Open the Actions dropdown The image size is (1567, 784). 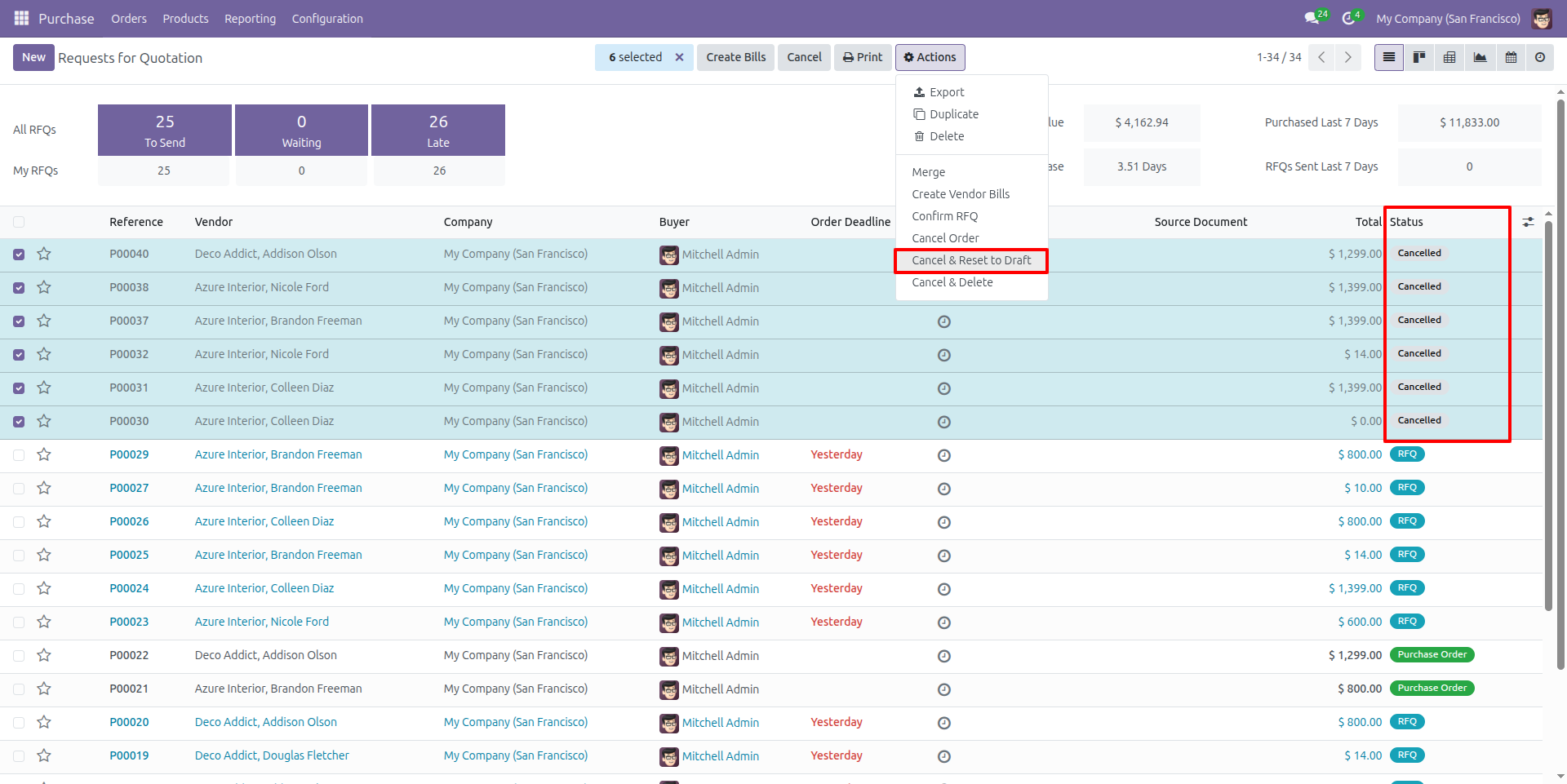930,57
